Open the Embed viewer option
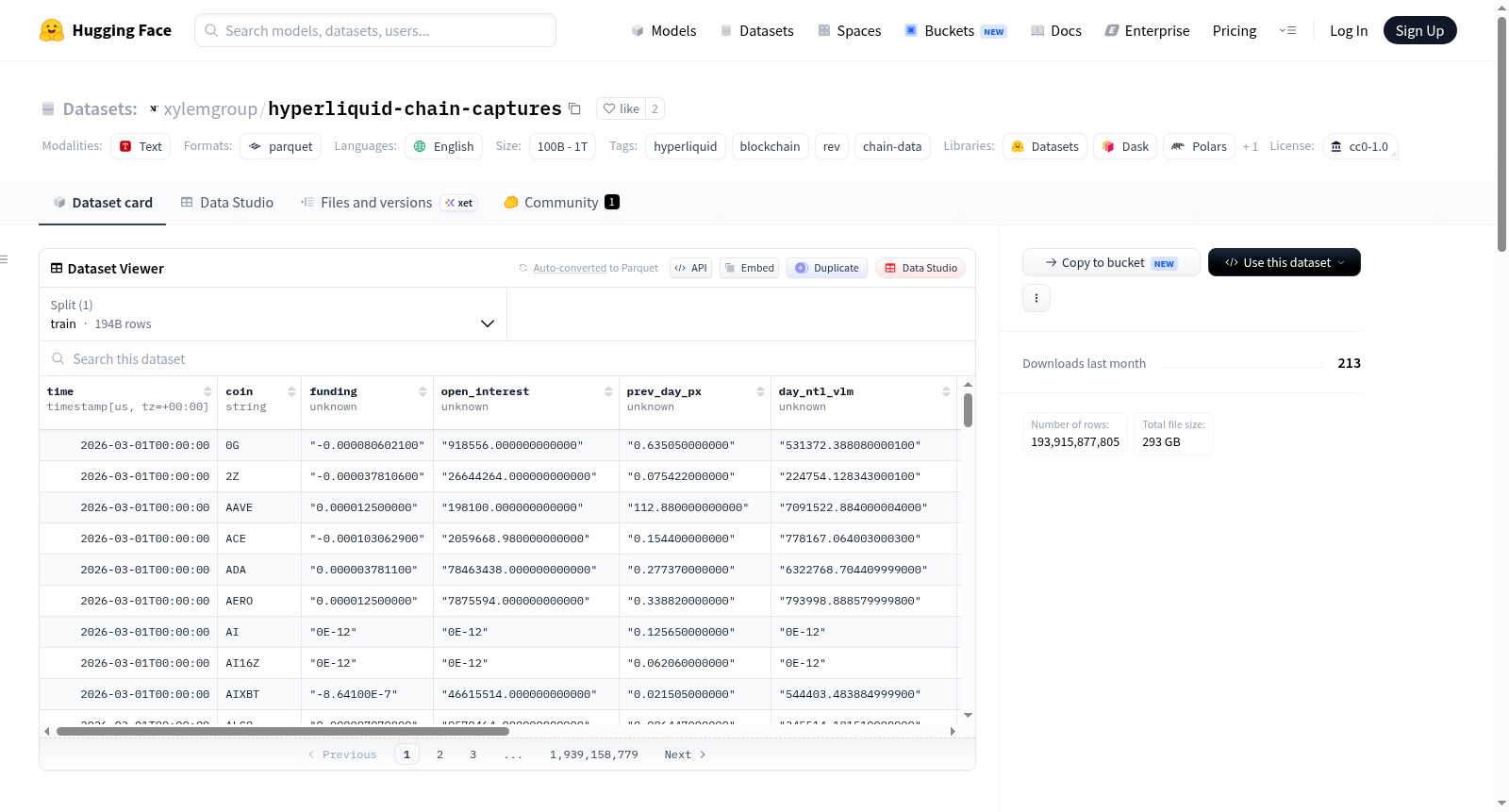Screen dimensions: 1509x812 (749, 268)
